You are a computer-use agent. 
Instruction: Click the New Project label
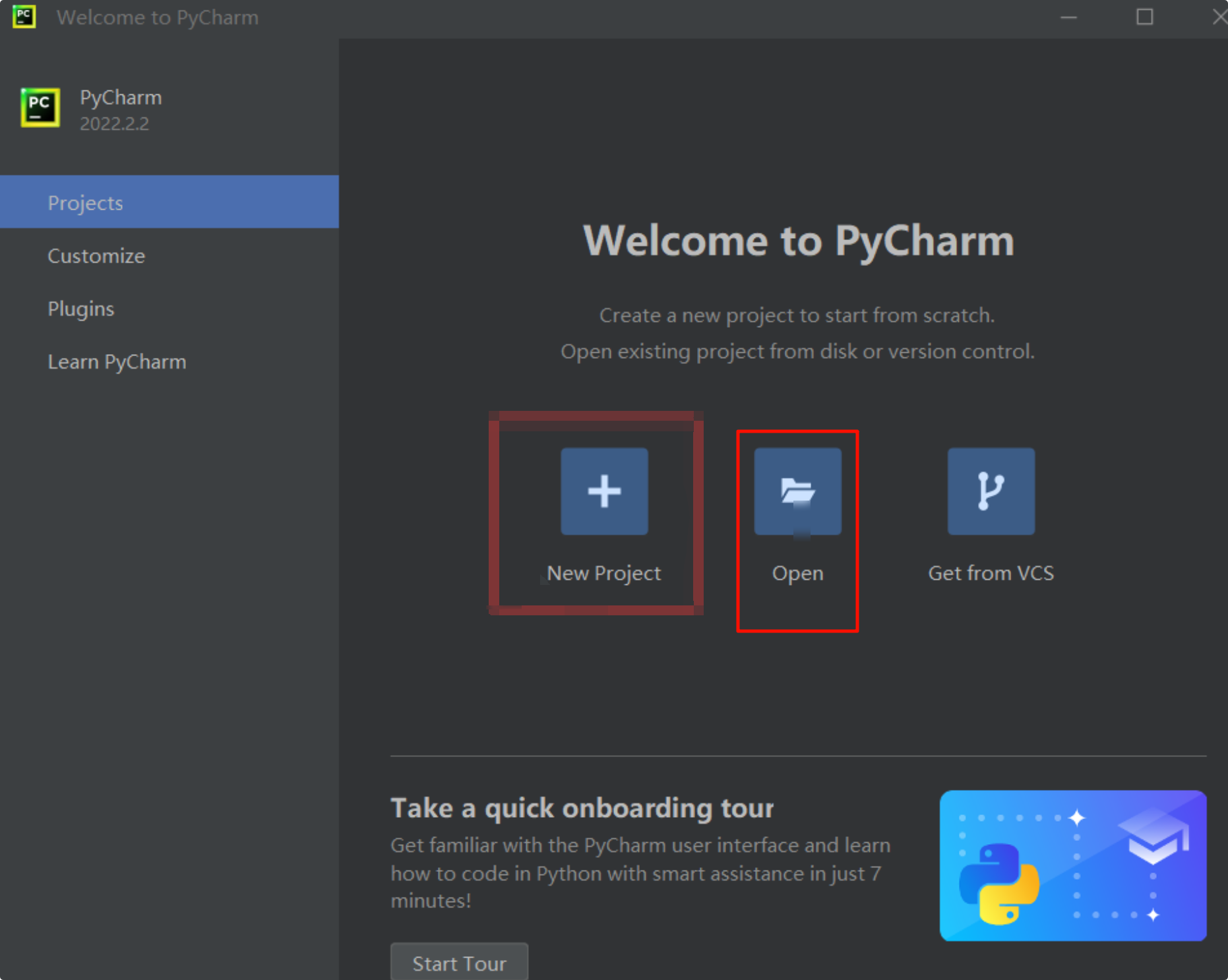(603, 573)
